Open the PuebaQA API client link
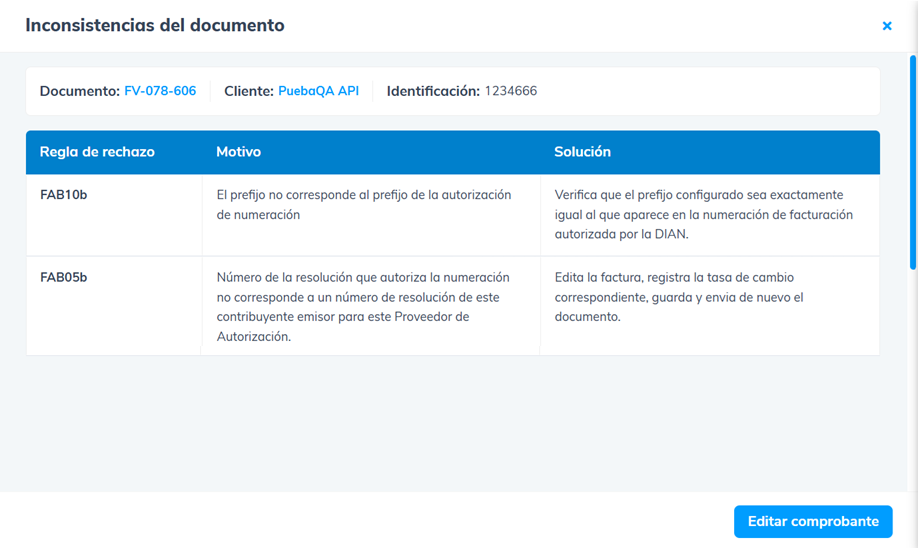The width and height of the screenshot is (918, 548). tap(318, 91)
